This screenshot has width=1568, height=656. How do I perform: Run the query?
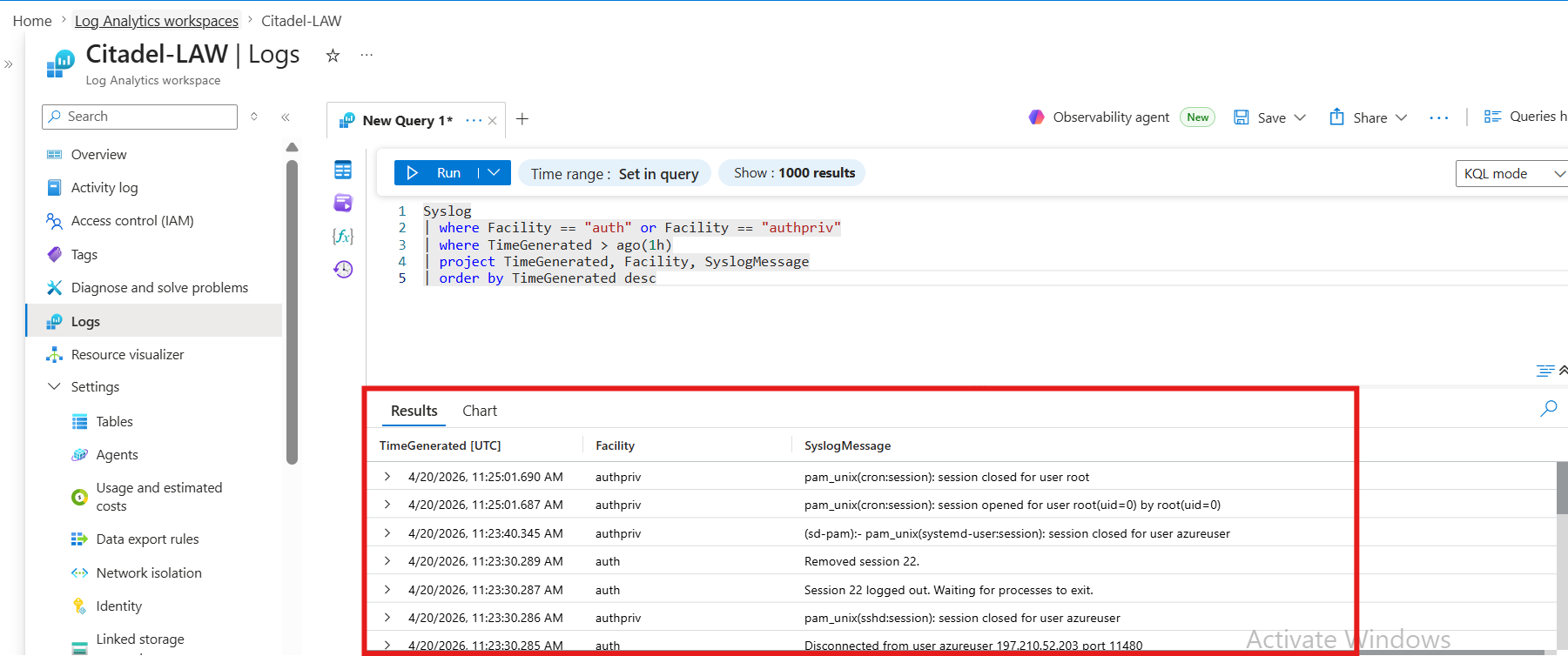coord(435,172)
